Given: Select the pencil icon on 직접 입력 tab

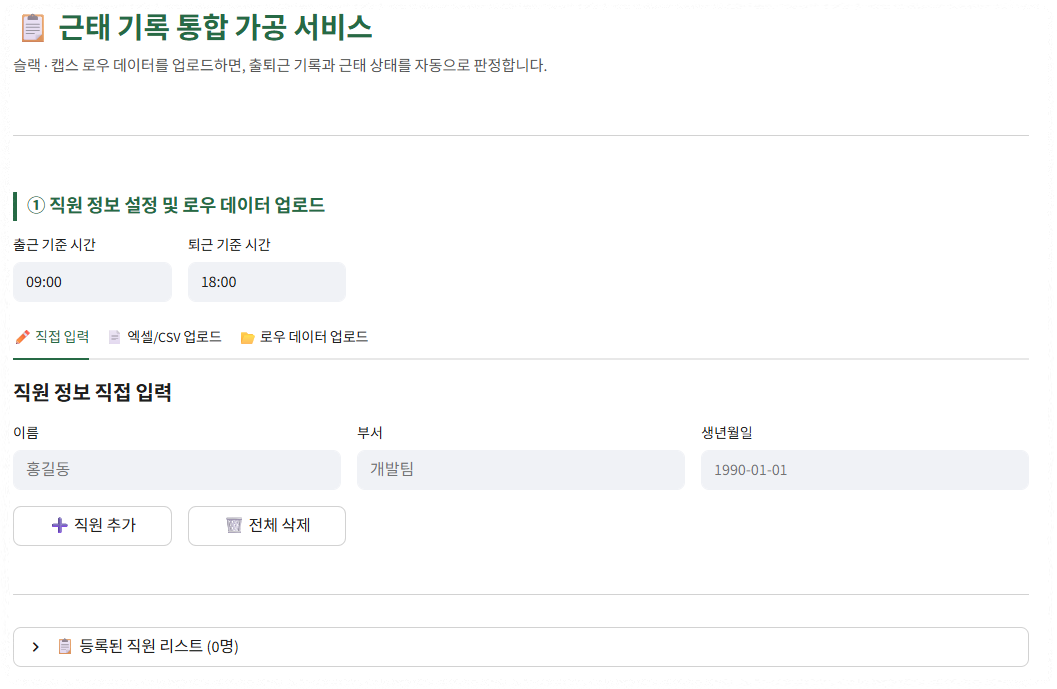Looking at the screenshot, I should 21,338.
